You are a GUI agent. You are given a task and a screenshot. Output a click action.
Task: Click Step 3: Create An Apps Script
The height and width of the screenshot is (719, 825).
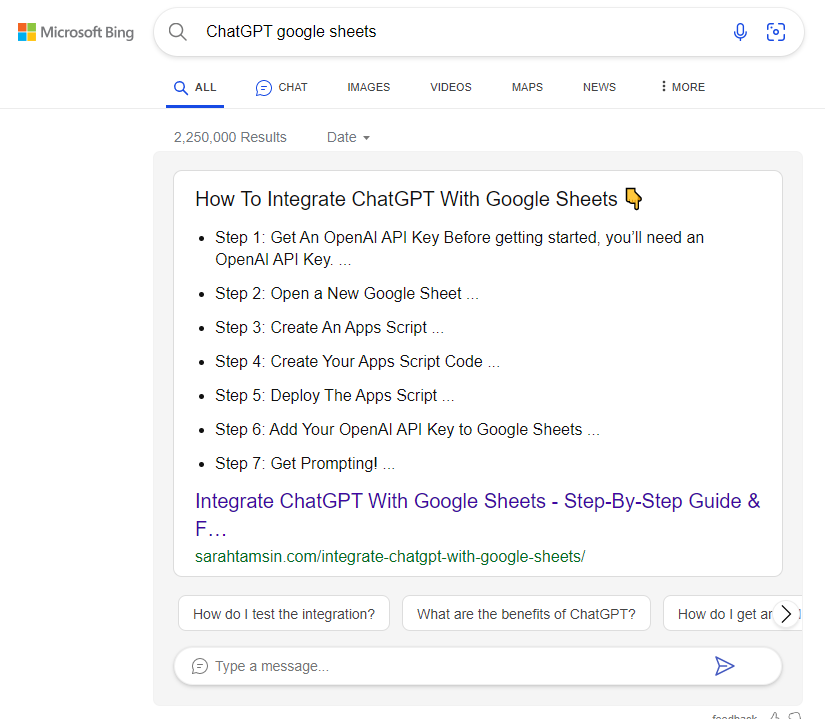(x=329, y=328)
